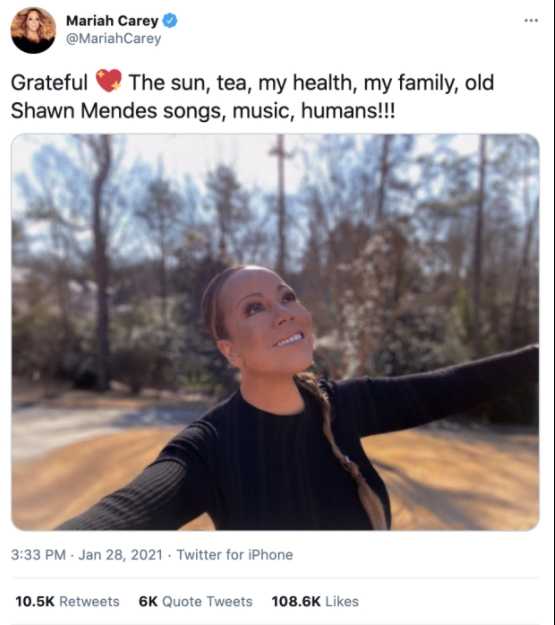Click the 108.6K like count number
Image resolution: width=555 pixels, height=625 pixels.
click(296, 601)
